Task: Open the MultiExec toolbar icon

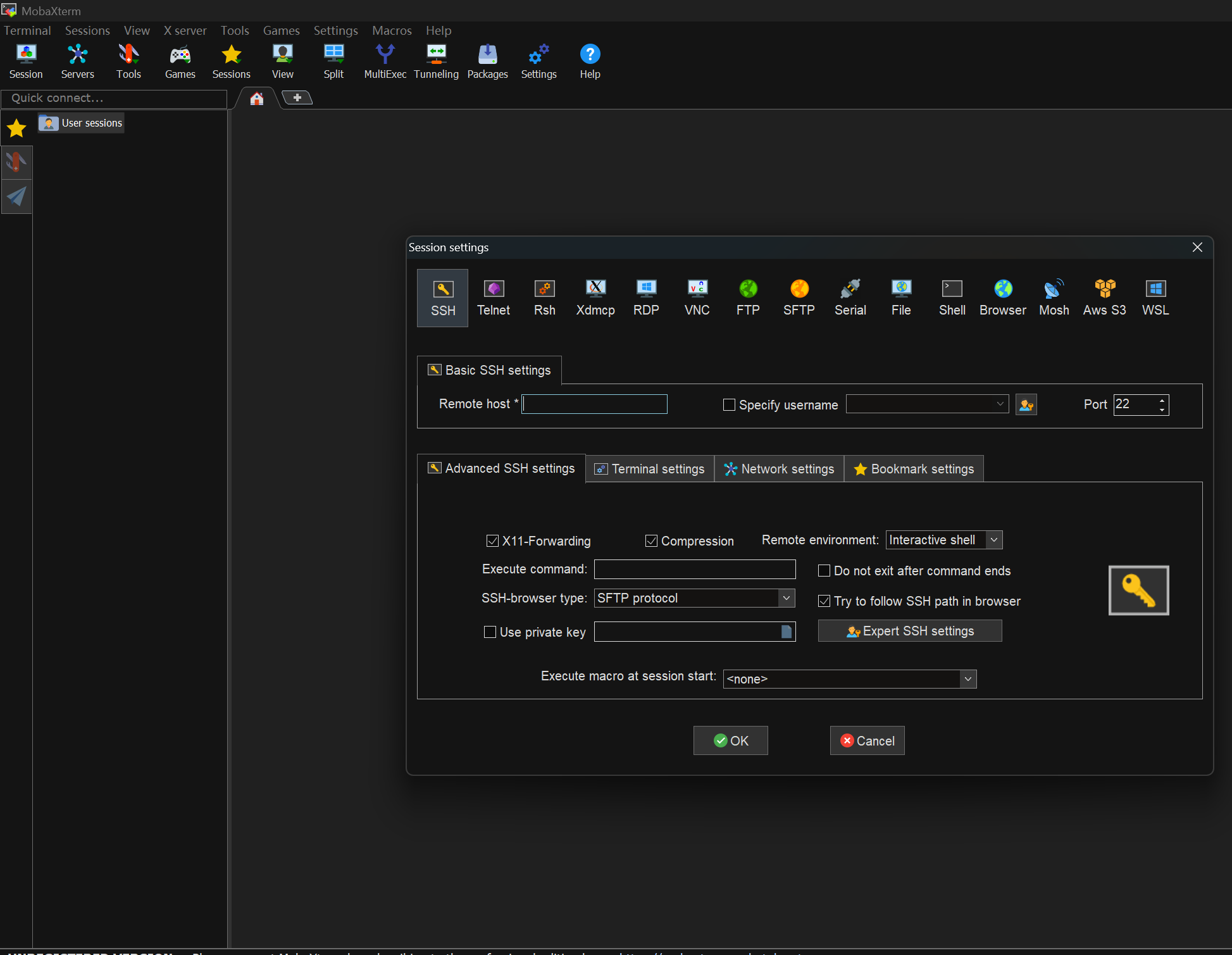Action: point(385,61)
